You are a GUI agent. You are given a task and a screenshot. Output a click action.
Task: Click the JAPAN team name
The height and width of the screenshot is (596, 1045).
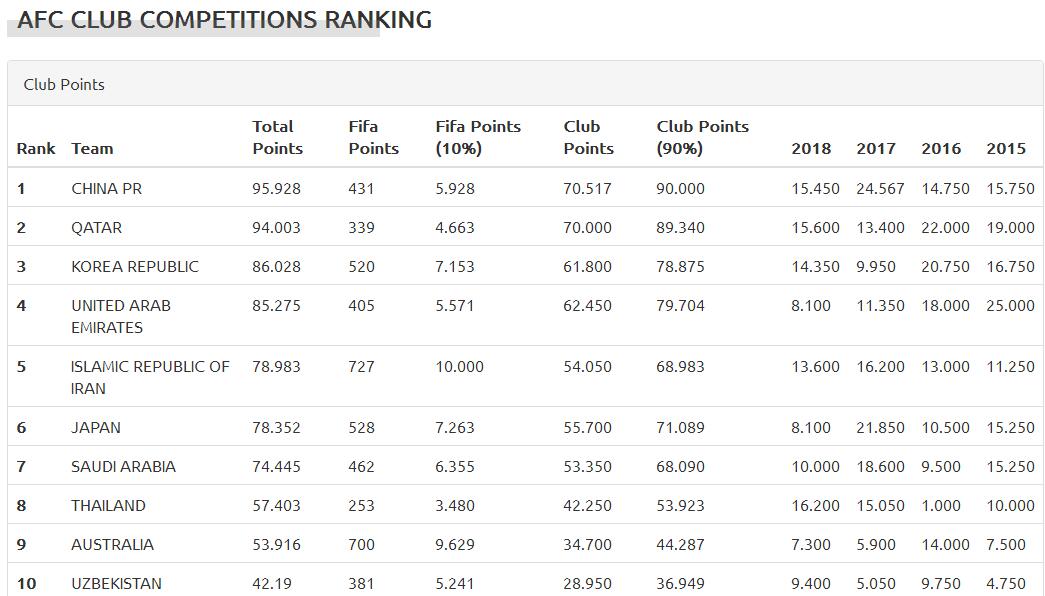tap(95, 427)
